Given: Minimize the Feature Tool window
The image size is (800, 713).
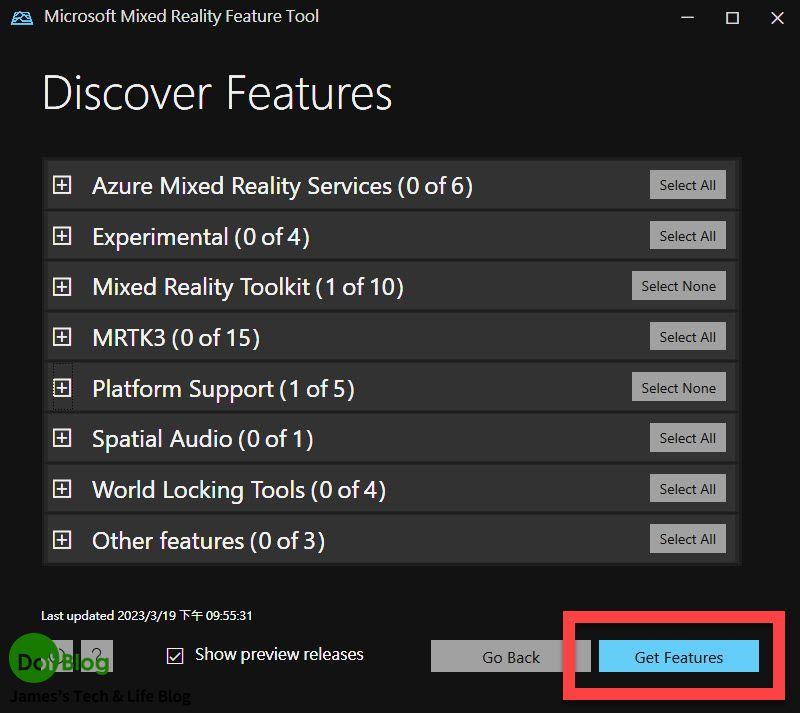Looking at the screenshot, I should point(687,18).
